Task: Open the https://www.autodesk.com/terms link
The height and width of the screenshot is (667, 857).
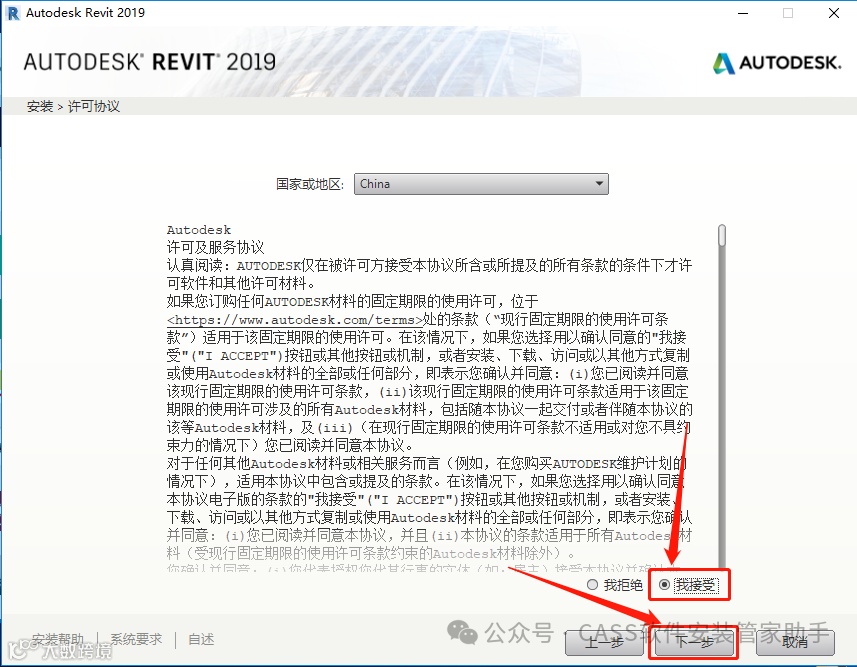Action: [295, 320]
